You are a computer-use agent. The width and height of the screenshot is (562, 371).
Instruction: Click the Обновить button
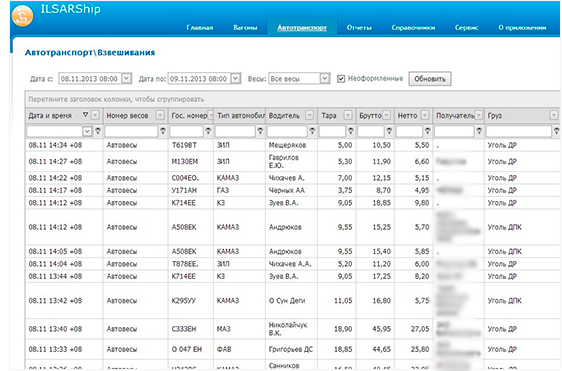(x=430, y=79)
